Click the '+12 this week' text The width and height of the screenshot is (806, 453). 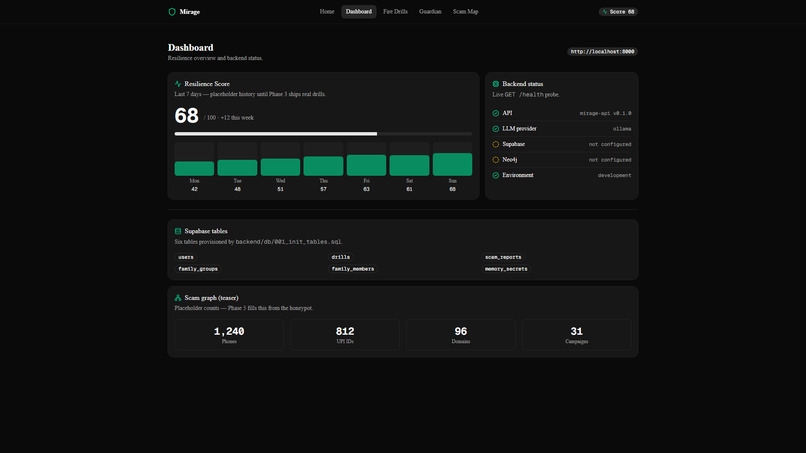tap(237, 118)
